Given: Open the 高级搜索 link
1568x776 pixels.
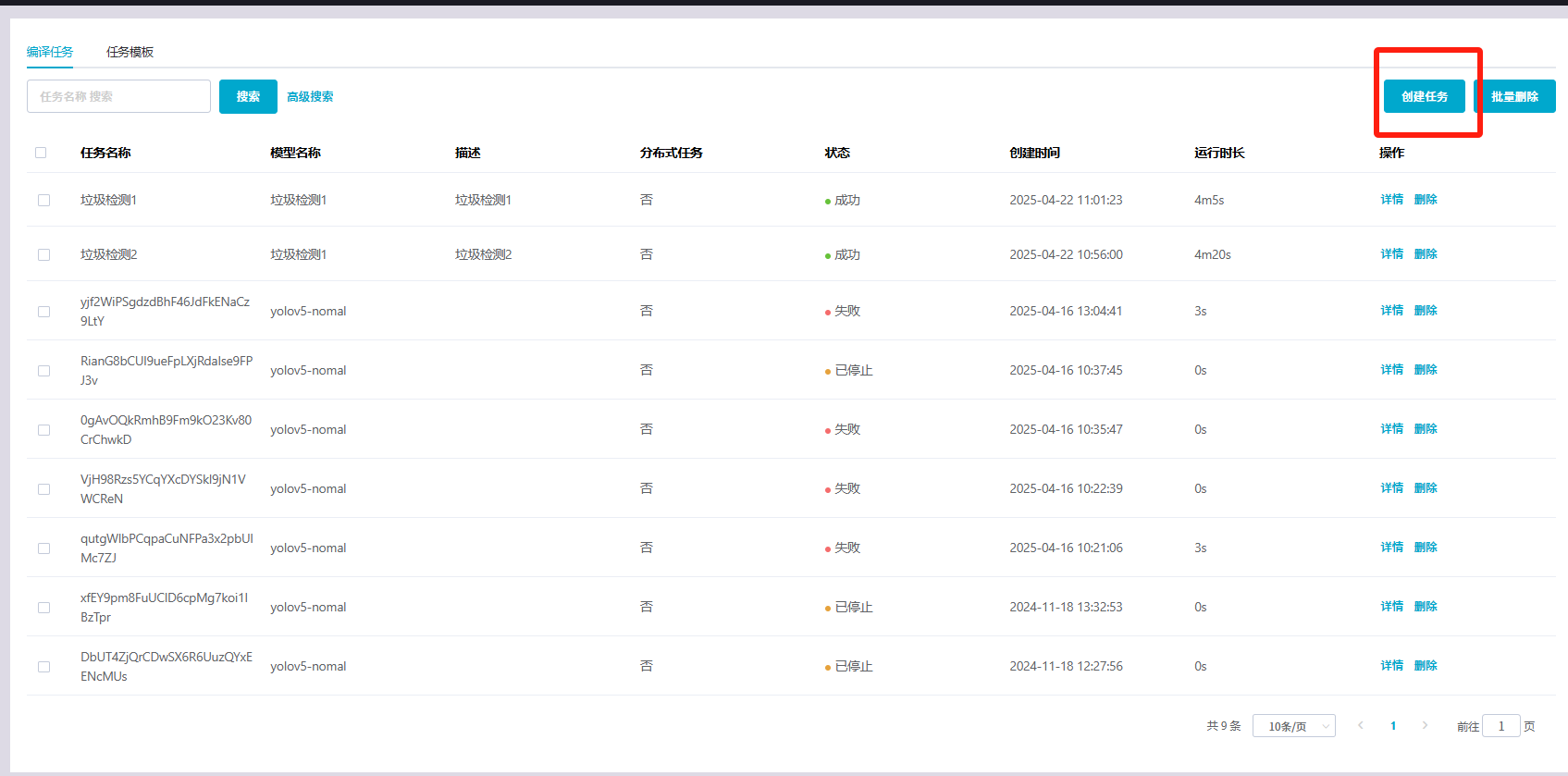Looking at the screenshot, I should pyautogui.click(x=310, y=96).
